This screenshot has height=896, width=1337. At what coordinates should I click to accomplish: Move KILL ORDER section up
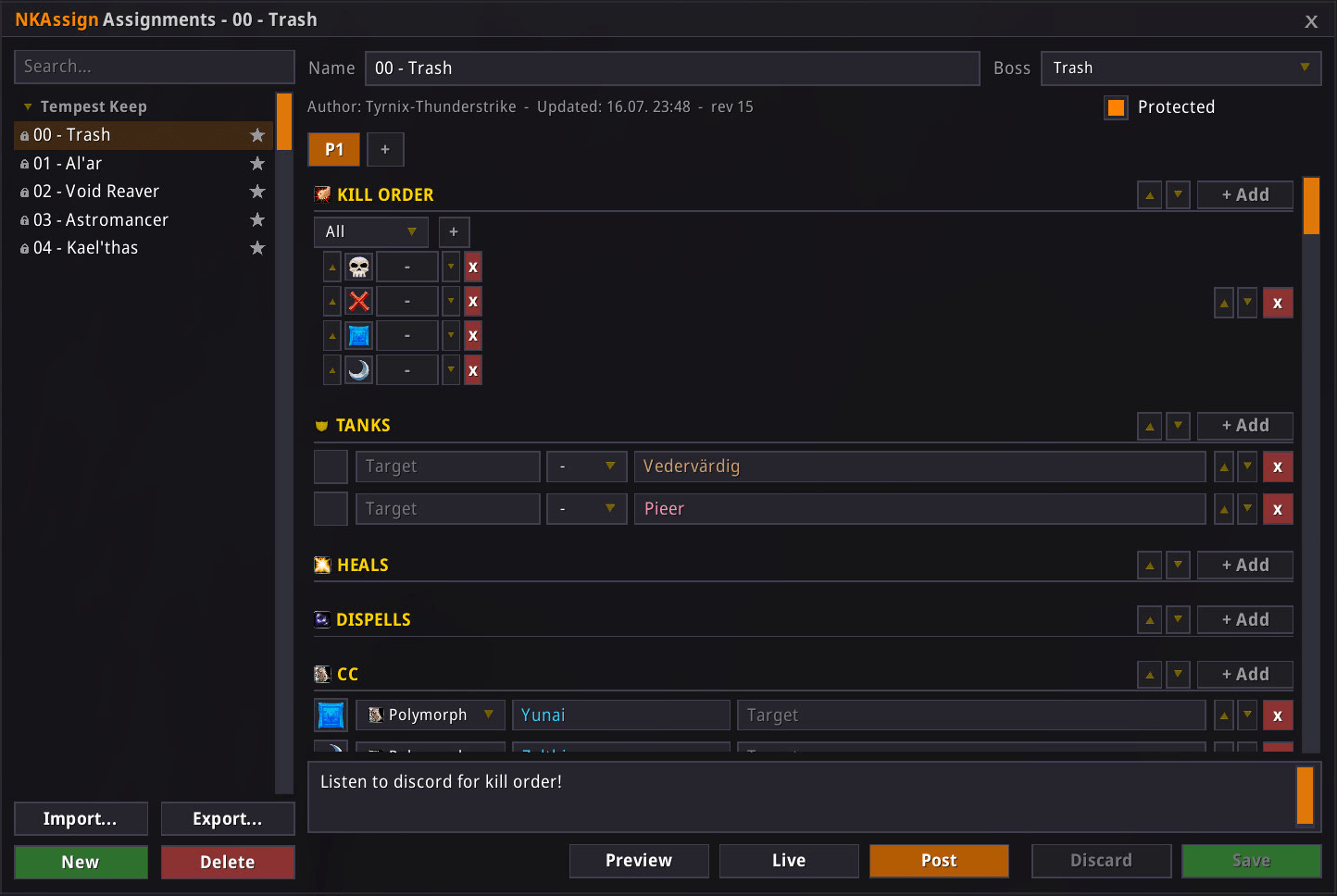[1150, 195]
